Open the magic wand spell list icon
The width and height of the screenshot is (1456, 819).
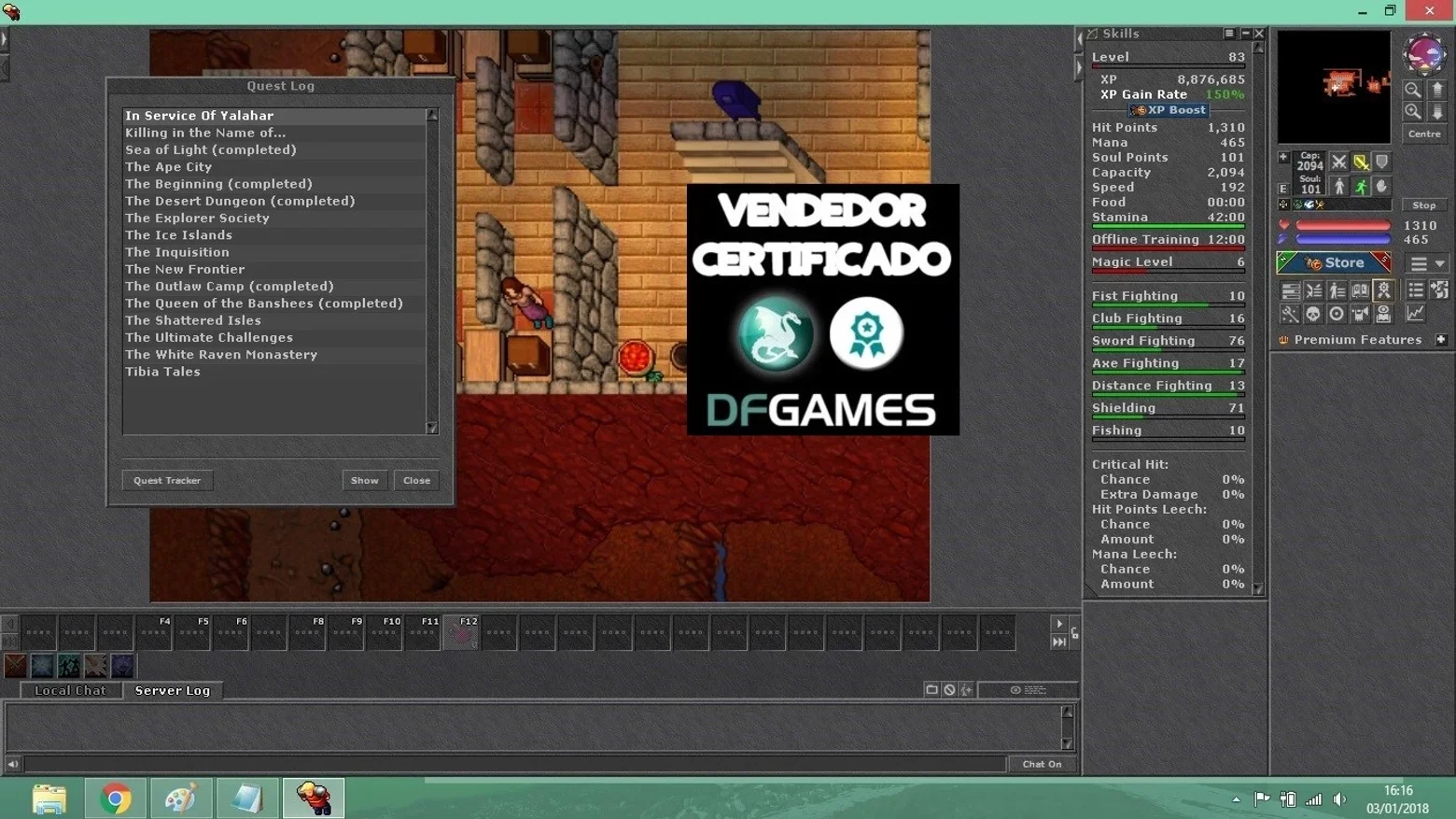(1290, 314)
